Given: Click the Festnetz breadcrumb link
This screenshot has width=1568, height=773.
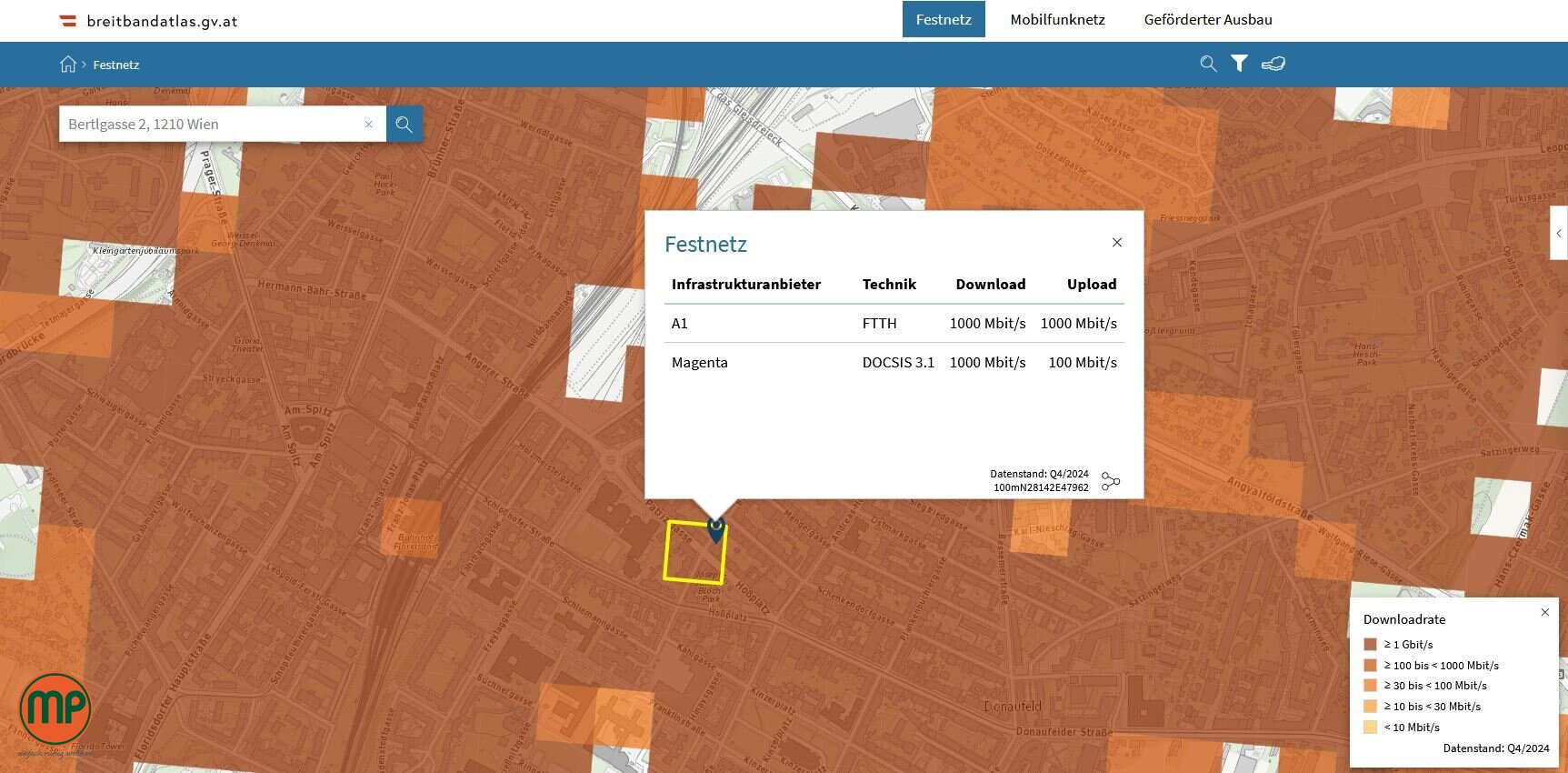Looking at the screenshot, I should pos(116,65).
